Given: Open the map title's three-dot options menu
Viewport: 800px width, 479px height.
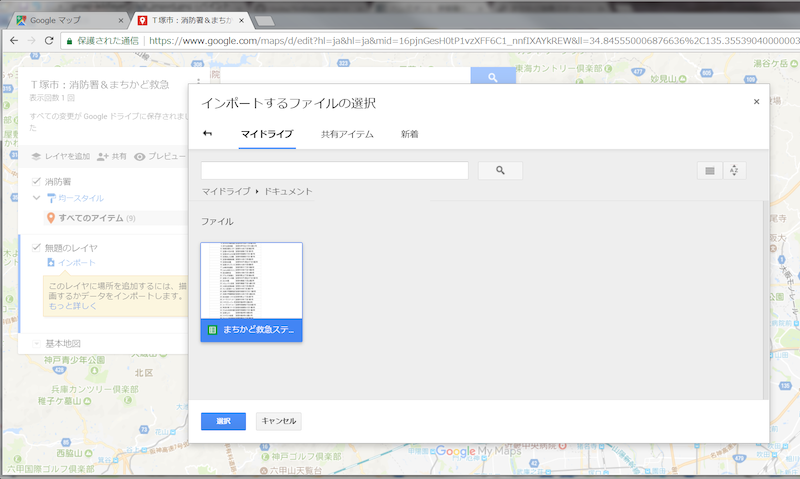Looking at the screenshot, I should (x=199, y=82).
